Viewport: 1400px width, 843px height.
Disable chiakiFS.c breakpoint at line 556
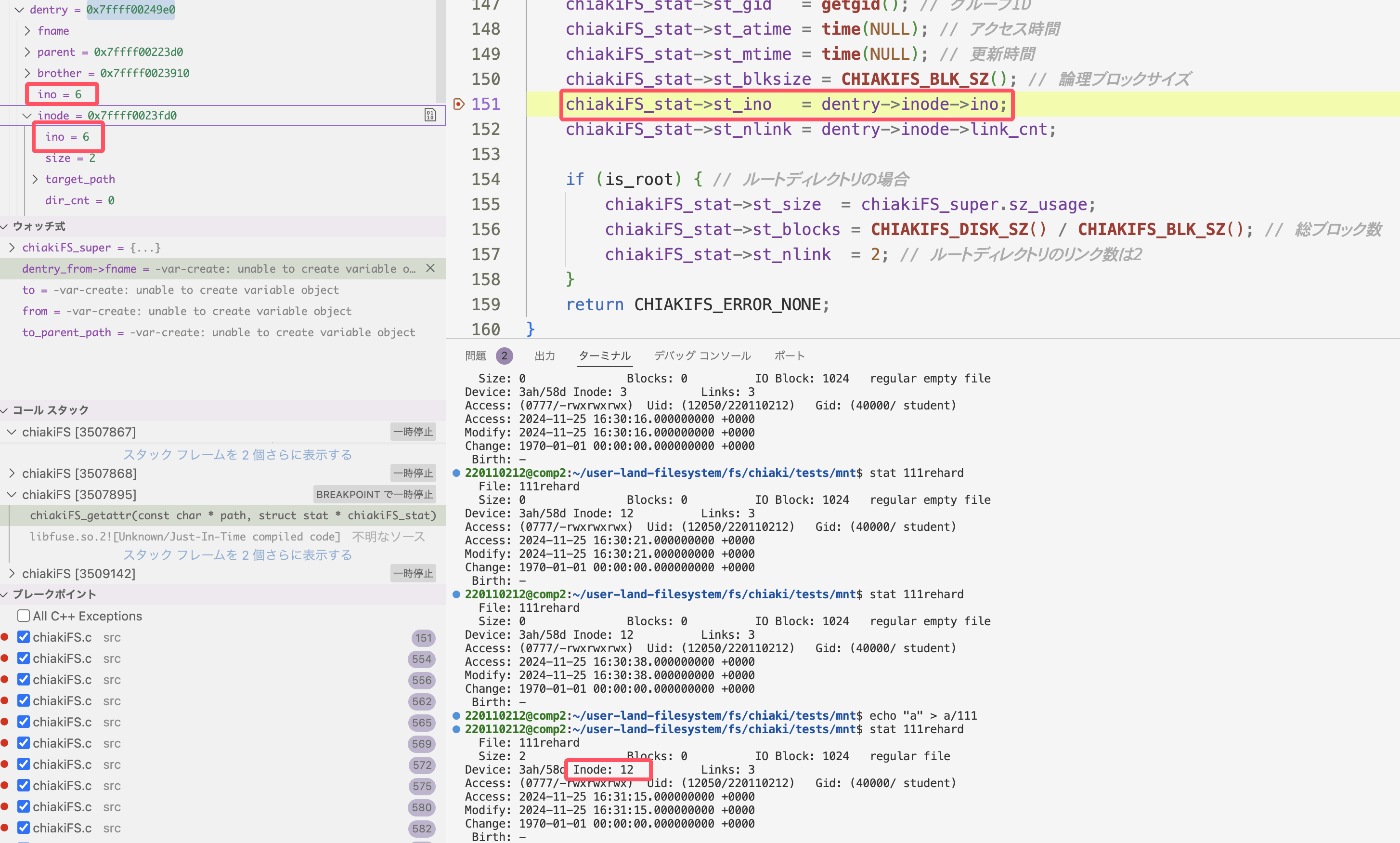23,679
